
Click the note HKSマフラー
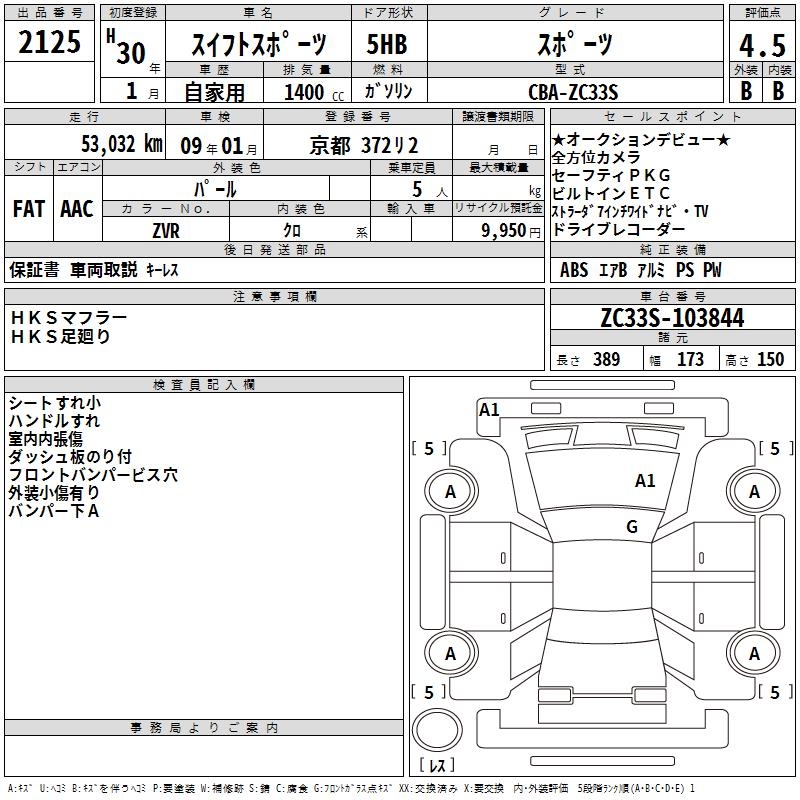pyautogui.click(x=69, y=317)
